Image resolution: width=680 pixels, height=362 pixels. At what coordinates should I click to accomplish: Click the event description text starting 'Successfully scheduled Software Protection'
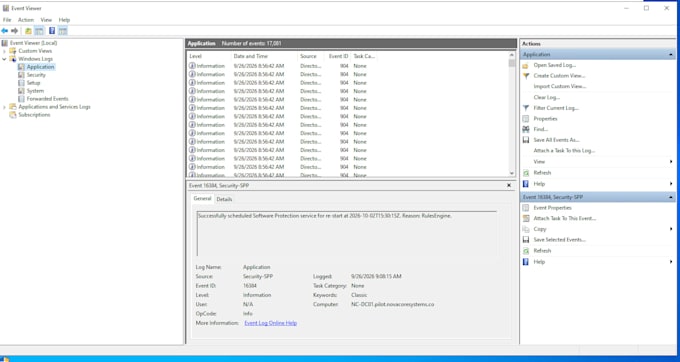(x=325, y=215)
